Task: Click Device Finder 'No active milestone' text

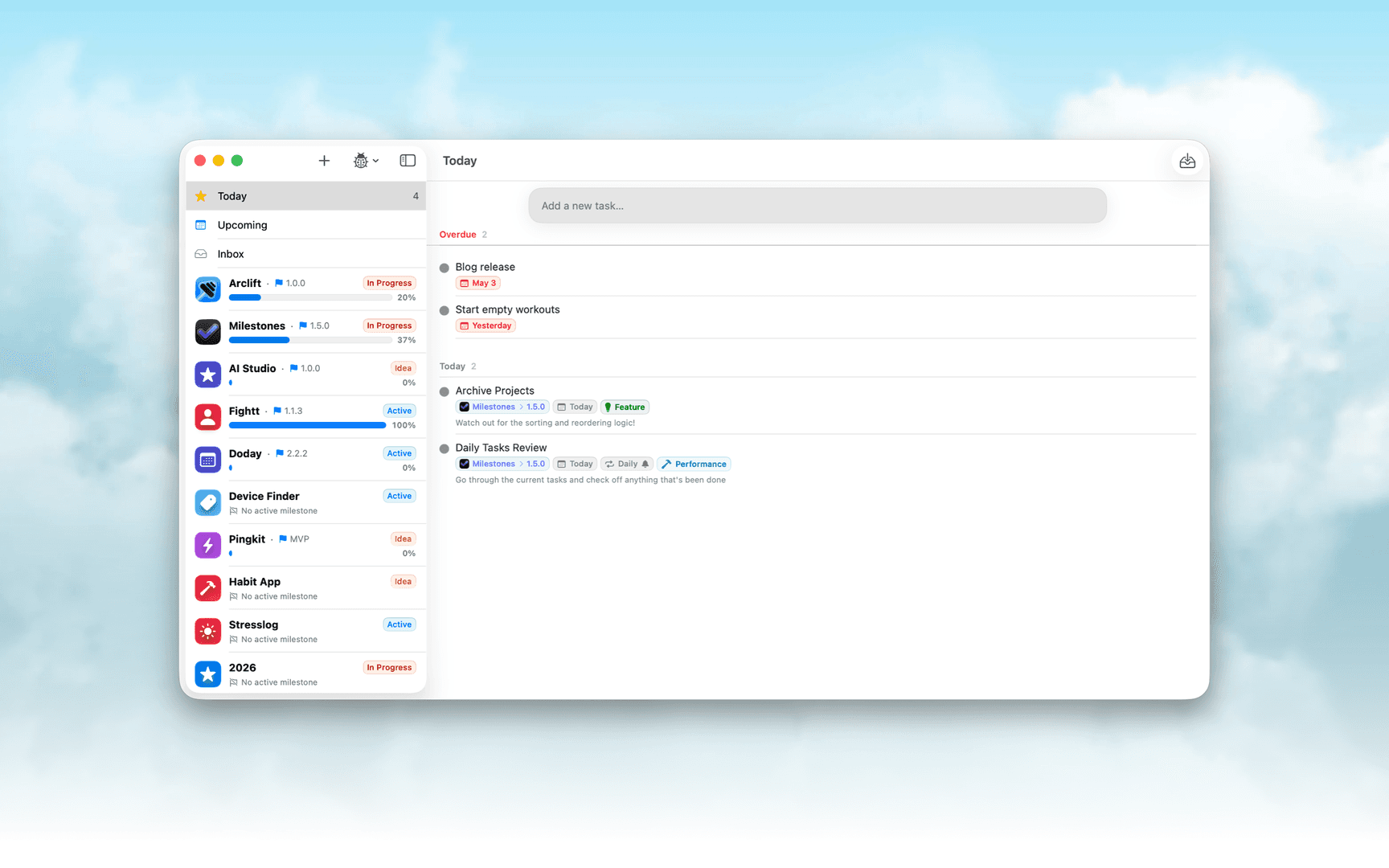Action: click(280, 511)
